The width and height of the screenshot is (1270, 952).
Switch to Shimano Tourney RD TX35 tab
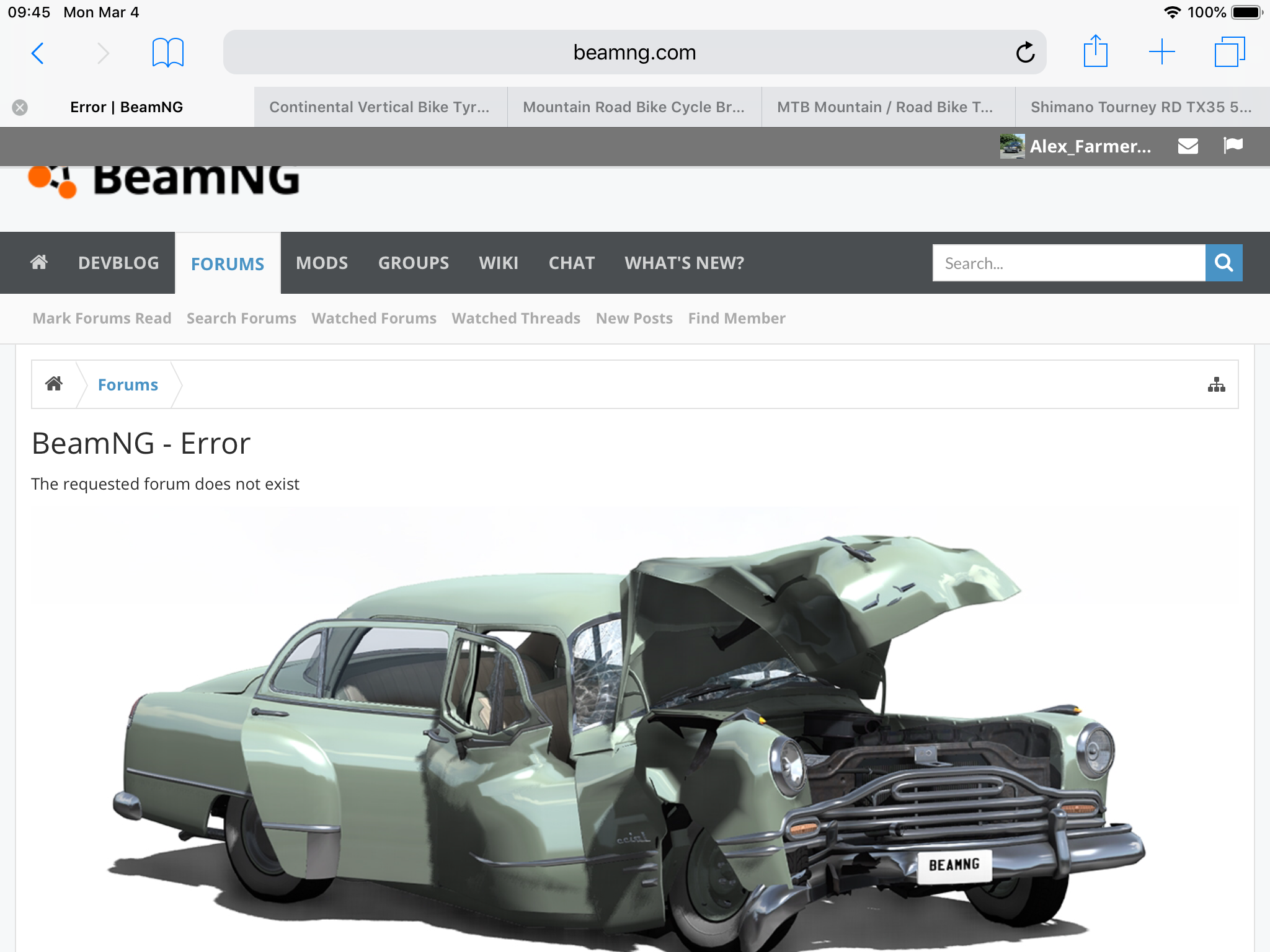[x=1142, y=107]
